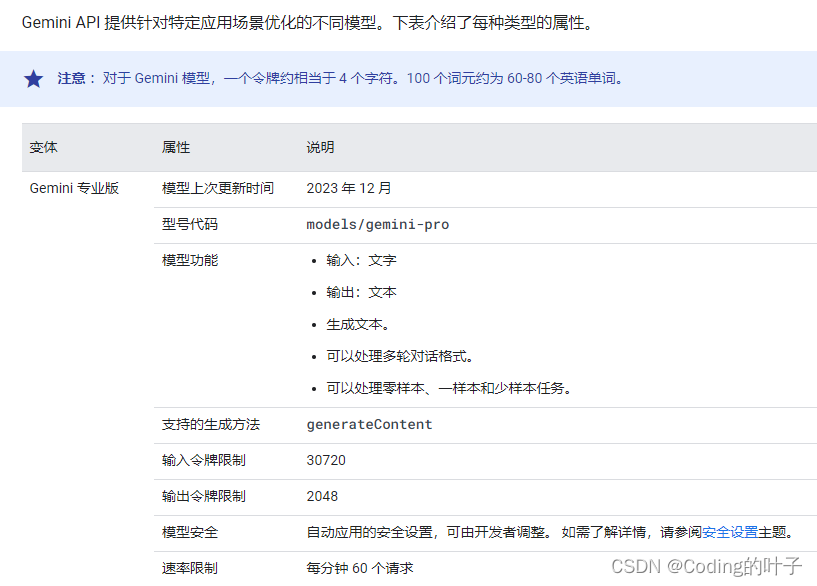Viewport: 817px width, 586px height.
Task: Click the 生成文本。 bullet
Action: [358, 325]
